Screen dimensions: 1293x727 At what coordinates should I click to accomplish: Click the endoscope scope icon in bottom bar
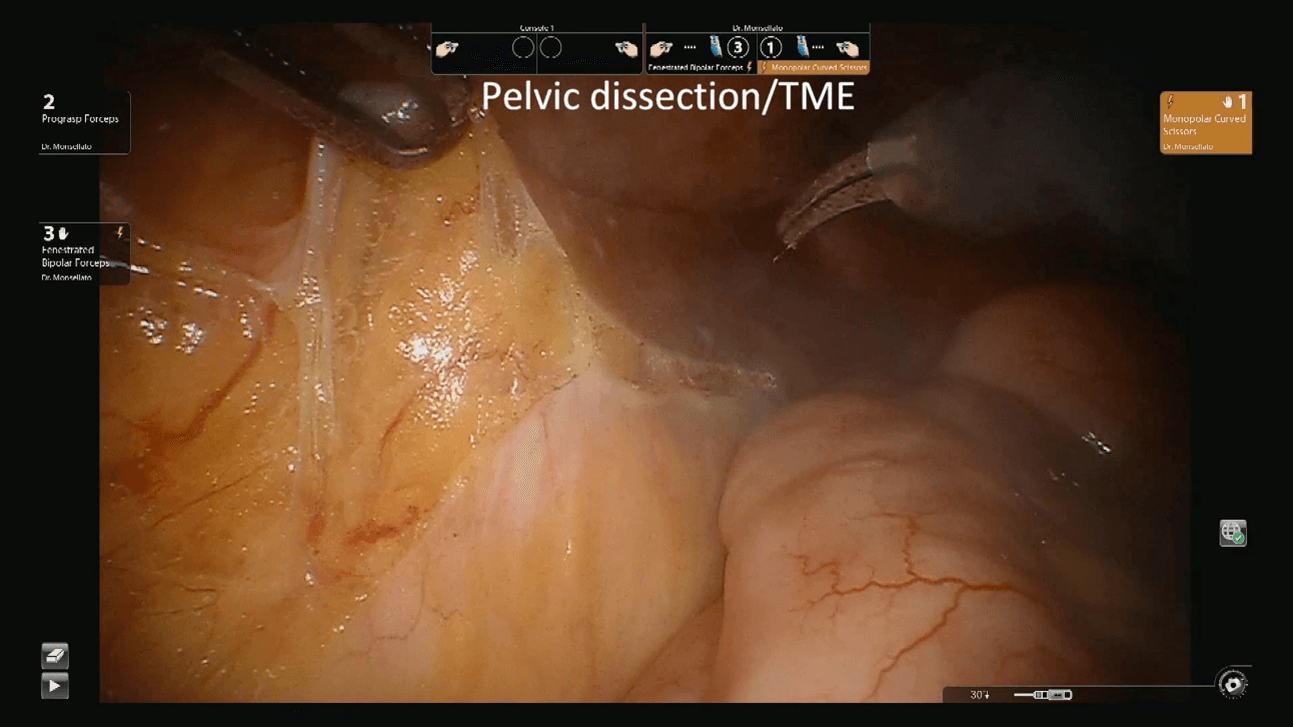point(1043,694)
